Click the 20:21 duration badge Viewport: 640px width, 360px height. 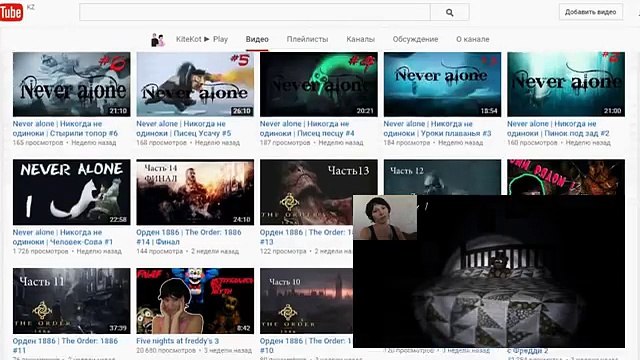(x=365, y=111)
